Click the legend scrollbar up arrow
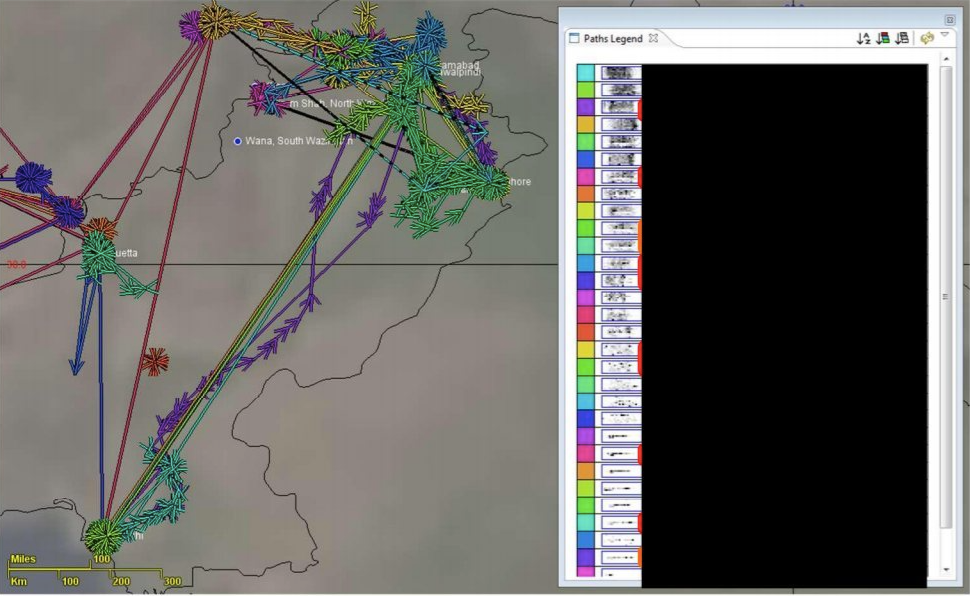The height and width of the screenshot is (596, 970). click(946, 59)
